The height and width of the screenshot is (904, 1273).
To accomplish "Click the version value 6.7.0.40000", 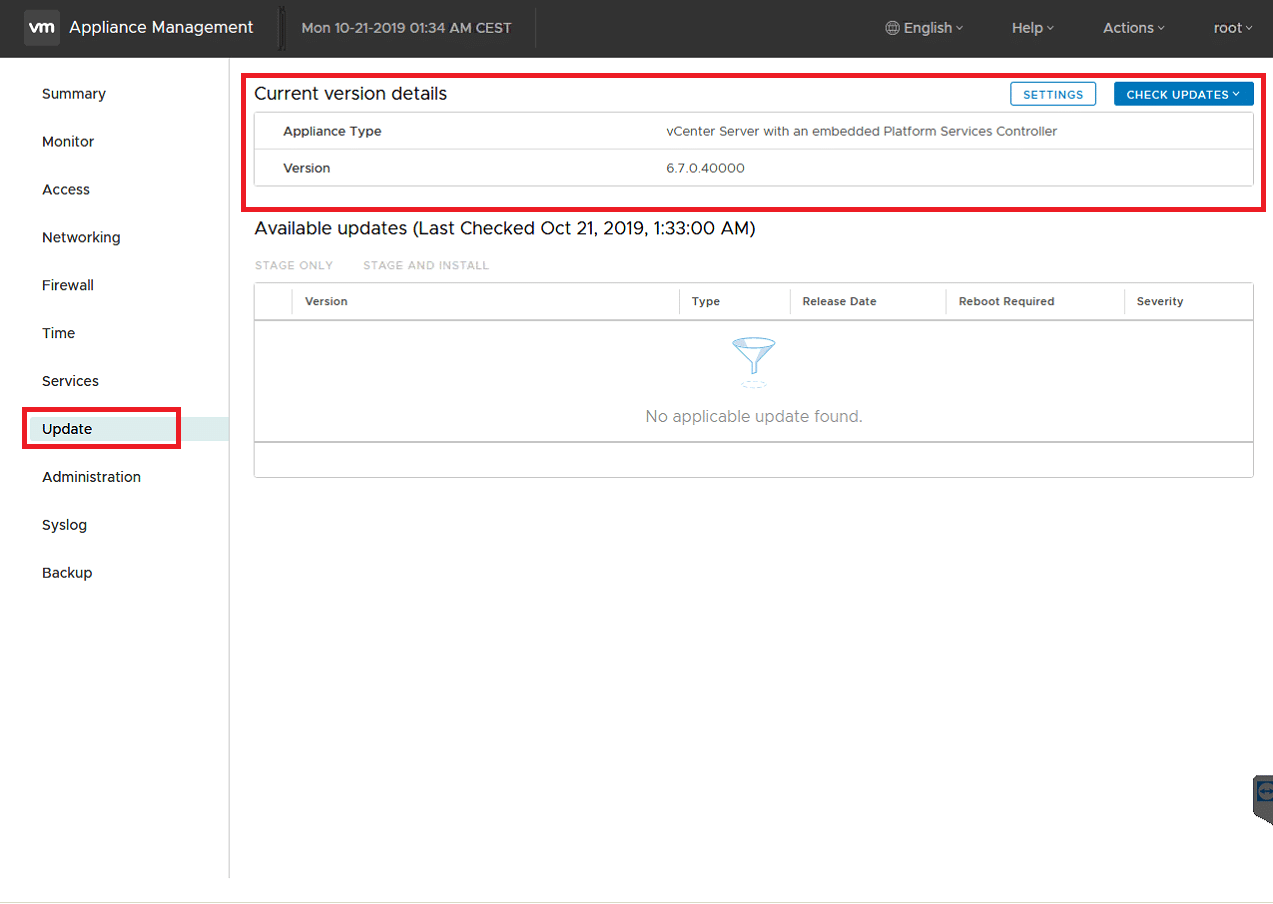I will (x=705, y=168).
